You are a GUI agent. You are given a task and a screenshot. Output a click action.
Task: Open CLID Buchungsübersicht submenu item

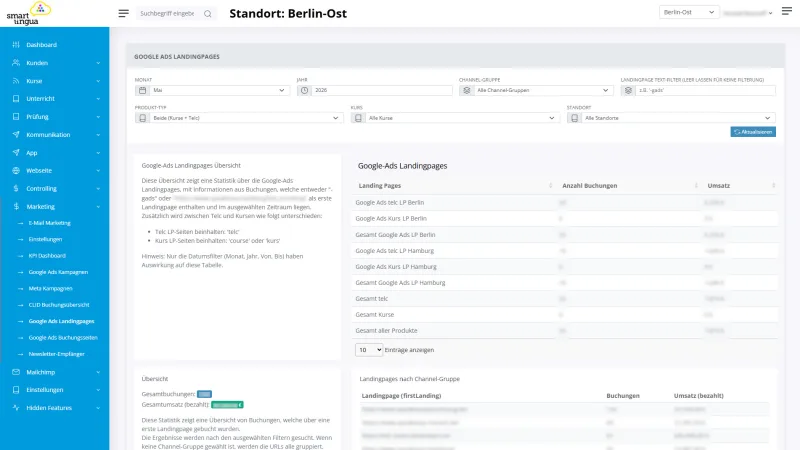[x=59, y=305]
